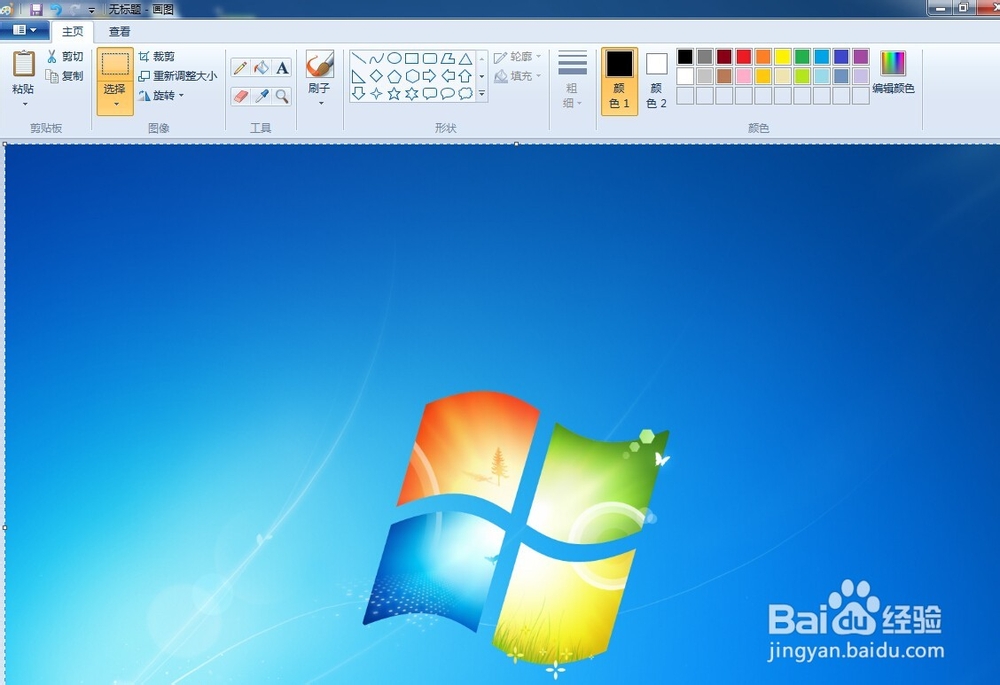Click the Save icon in title bar
This screenshot has height=685, width=1000.
click(36, 10)
